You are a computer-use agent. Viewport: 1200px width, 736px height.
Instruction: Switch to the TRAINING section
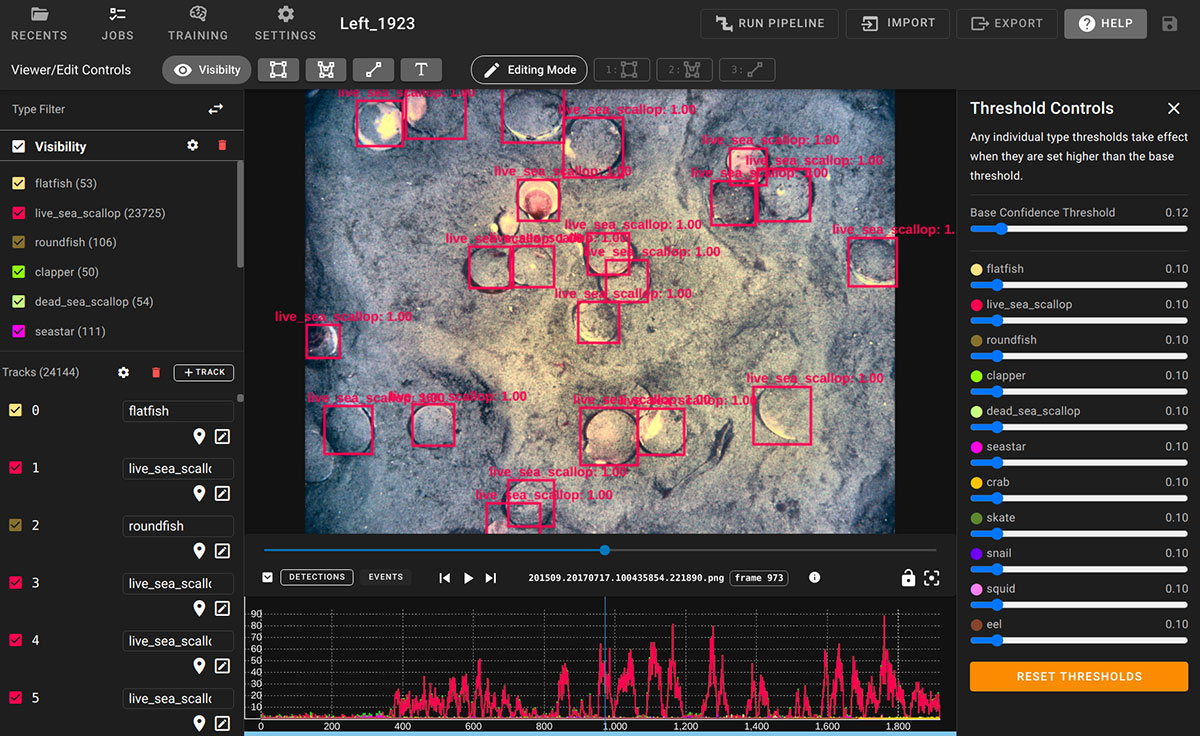197,22
